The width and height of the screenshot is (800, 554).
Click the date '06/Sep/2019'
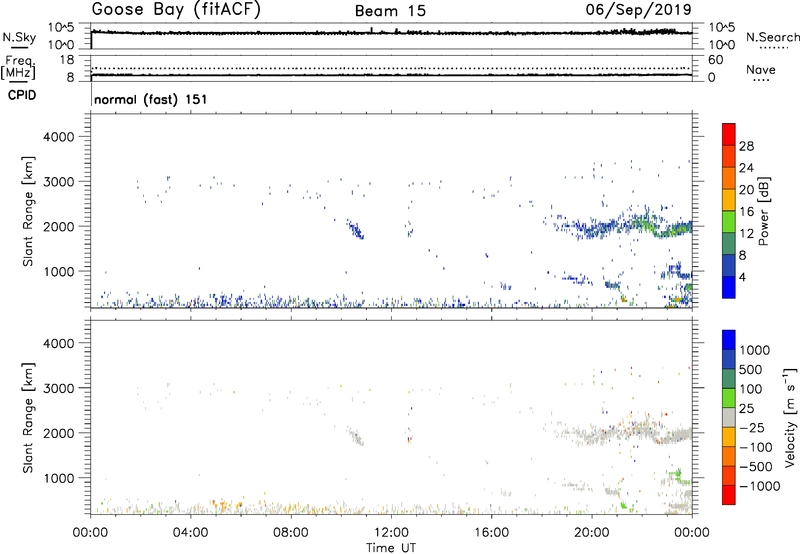coord(639,10)
